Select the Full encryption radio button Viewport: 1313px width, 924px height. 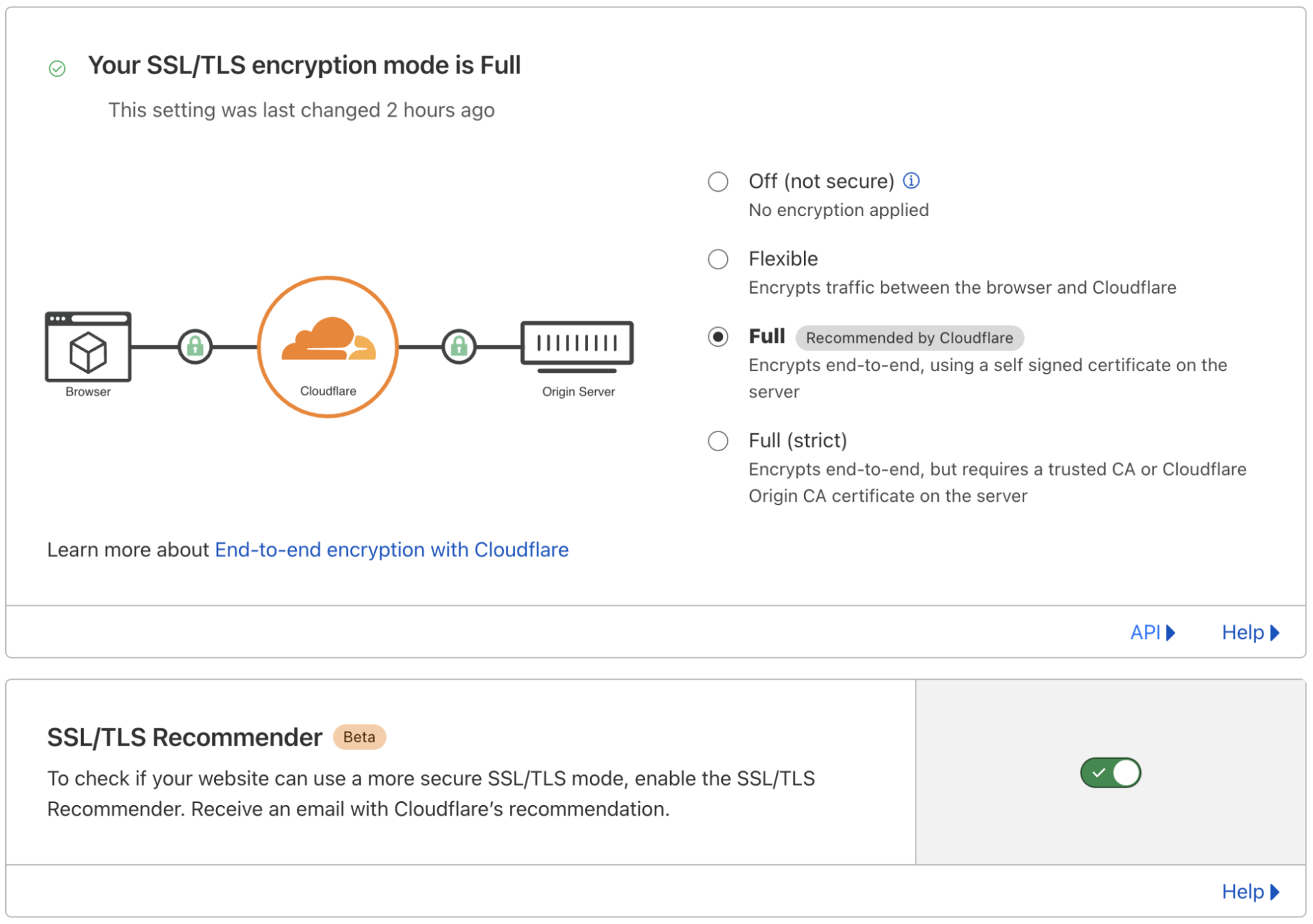718,337
